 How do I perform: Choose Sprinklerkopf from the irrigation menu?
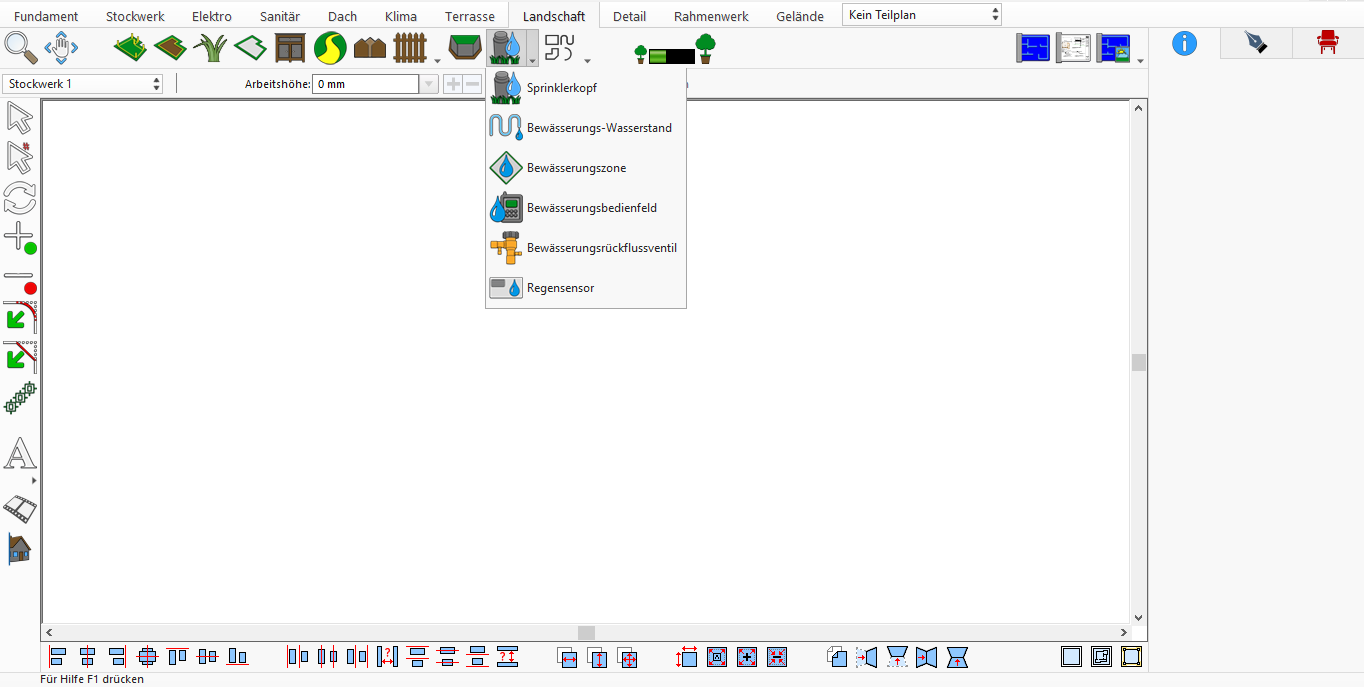[x=586, y=88]
